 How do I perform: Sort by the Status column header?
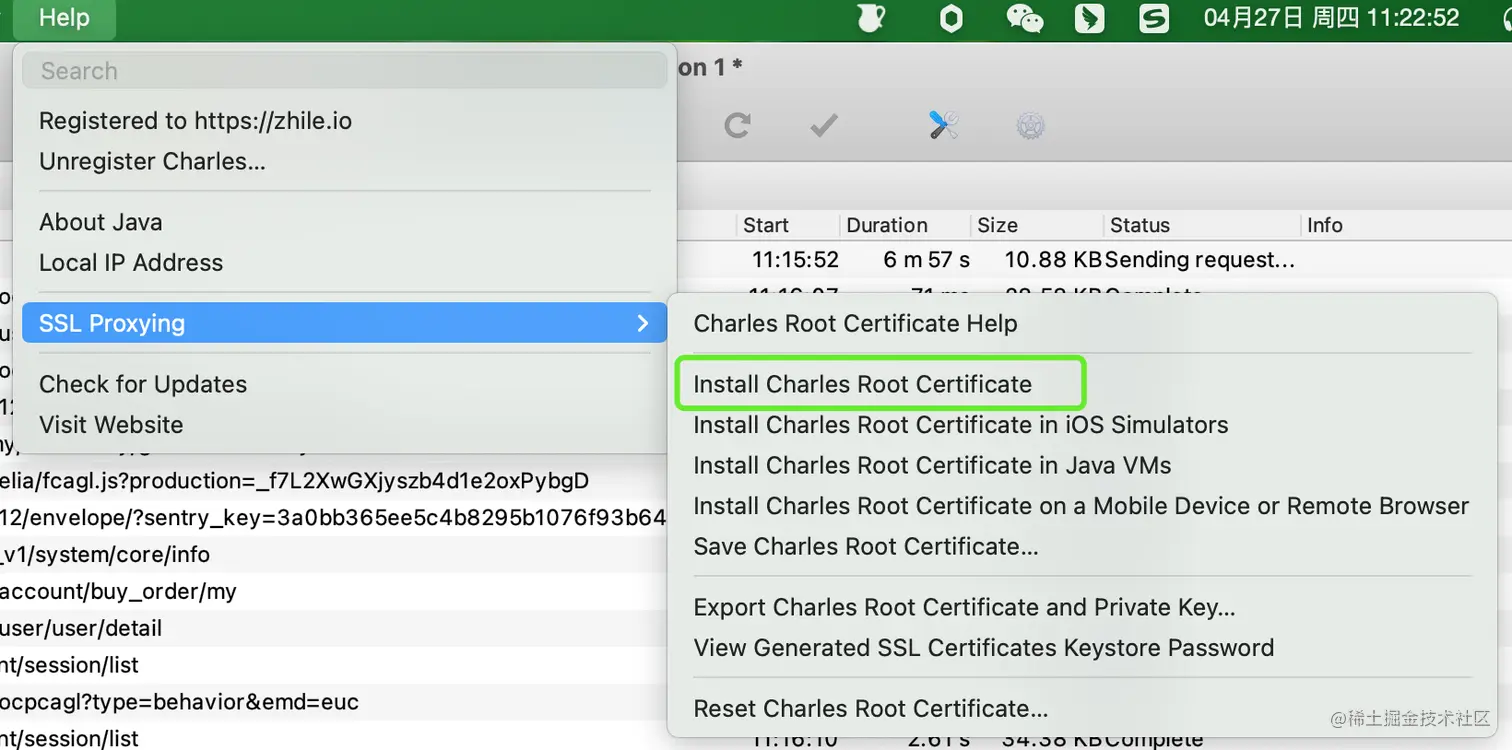point(1200,225)
